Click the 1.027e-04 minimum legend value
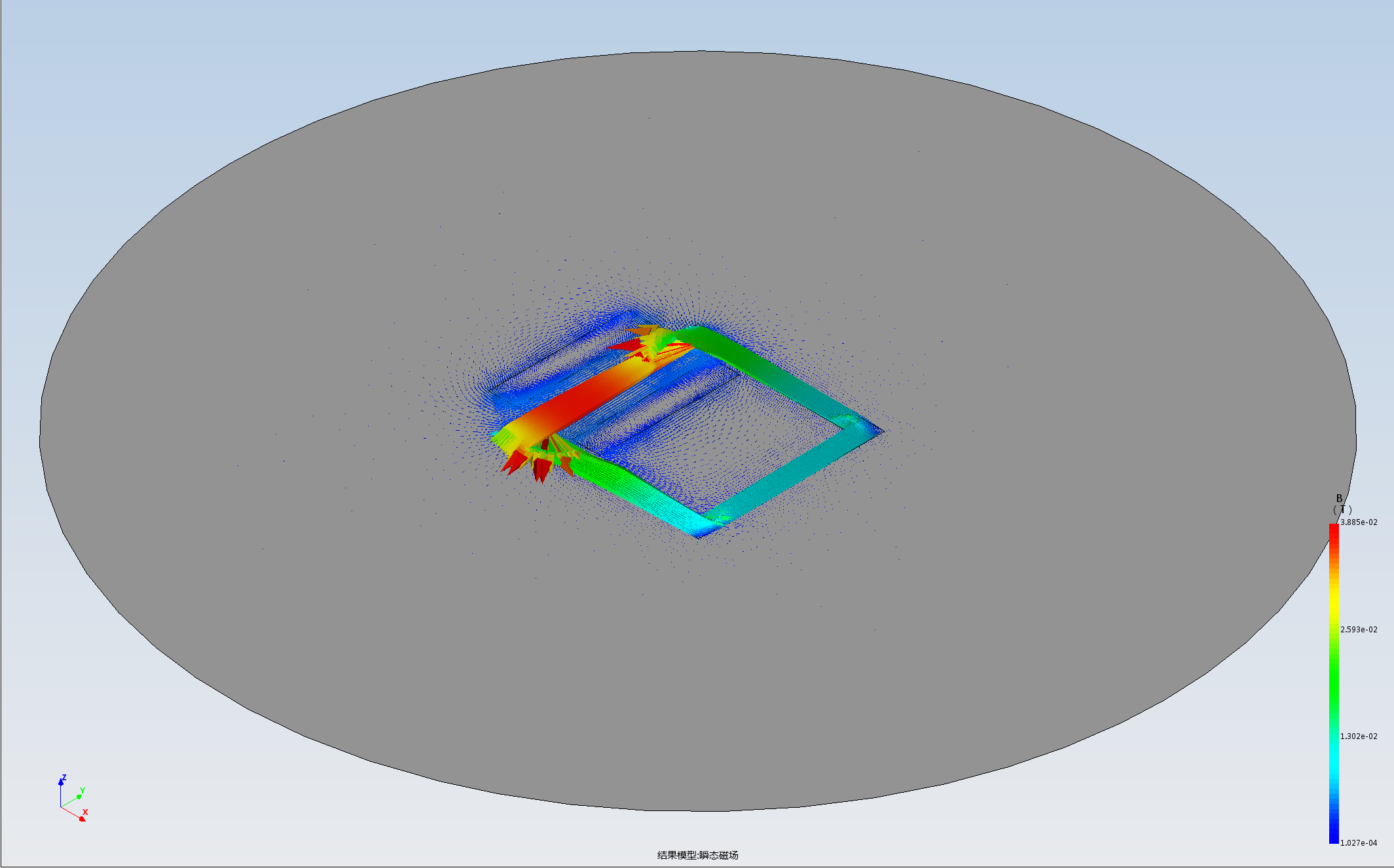This screenshot has height=868, width=1394. [x=1359, y=843]
